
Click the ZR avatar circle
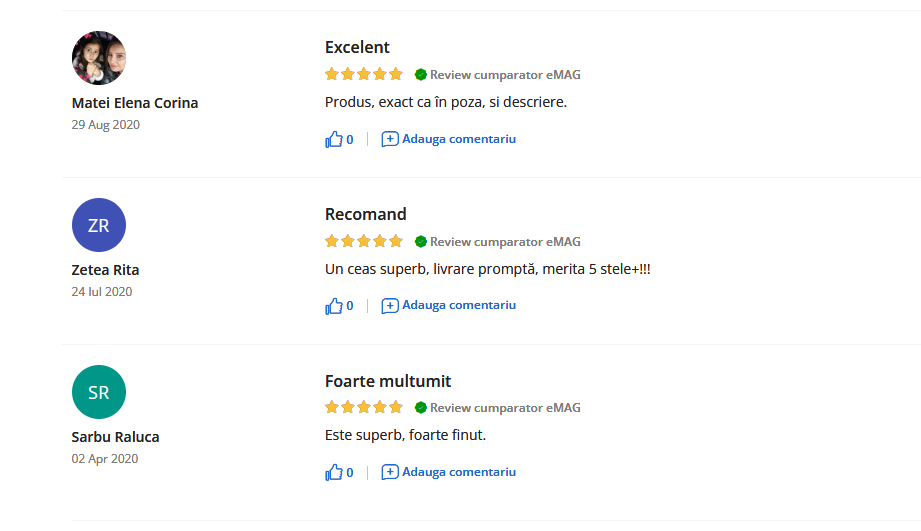click(99, 225)
